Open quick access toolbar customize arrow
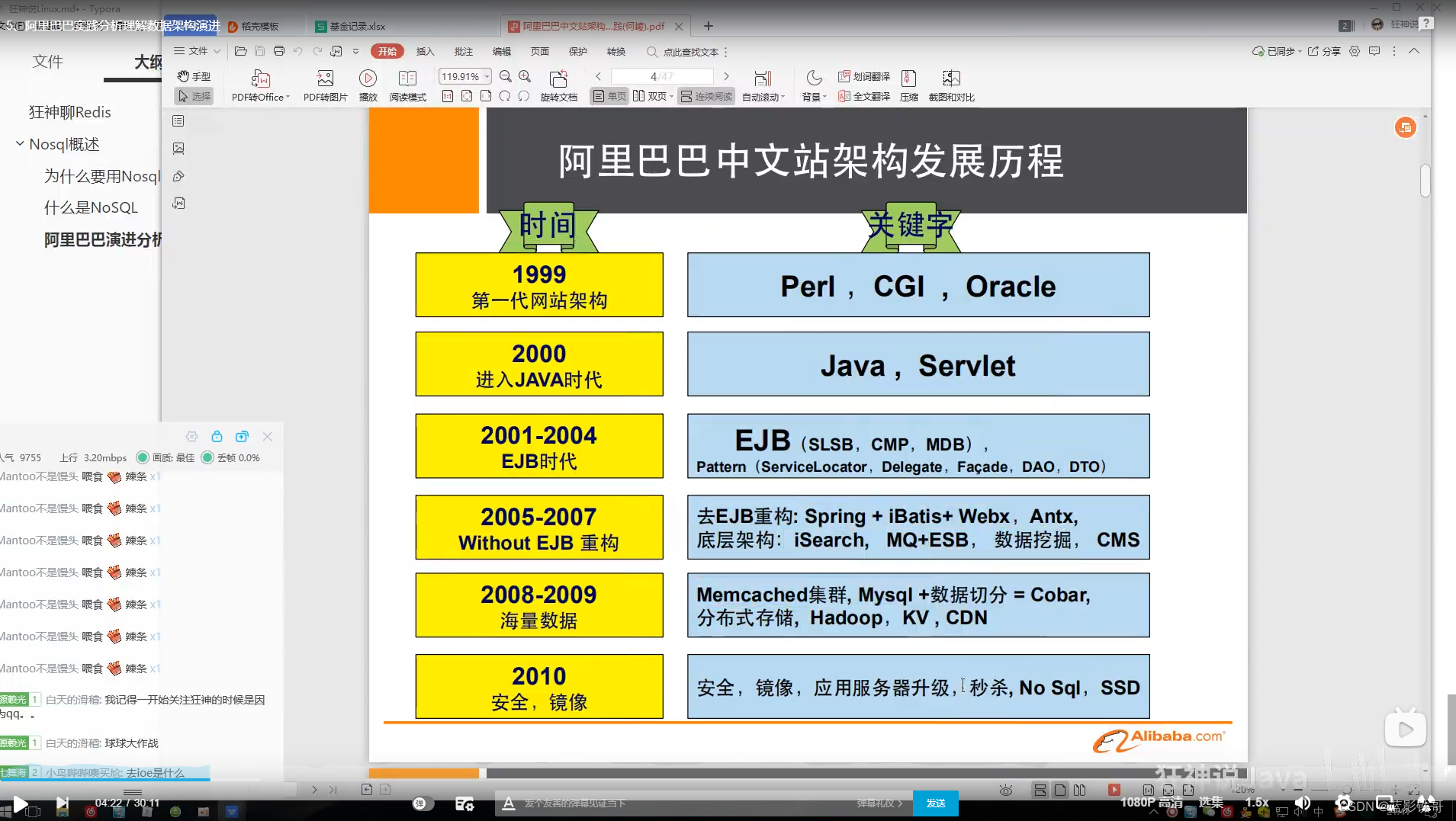 pos(355,51)
